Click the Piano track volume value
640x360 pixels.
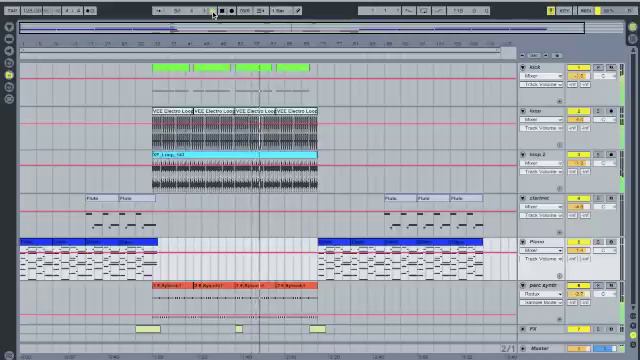578,251
